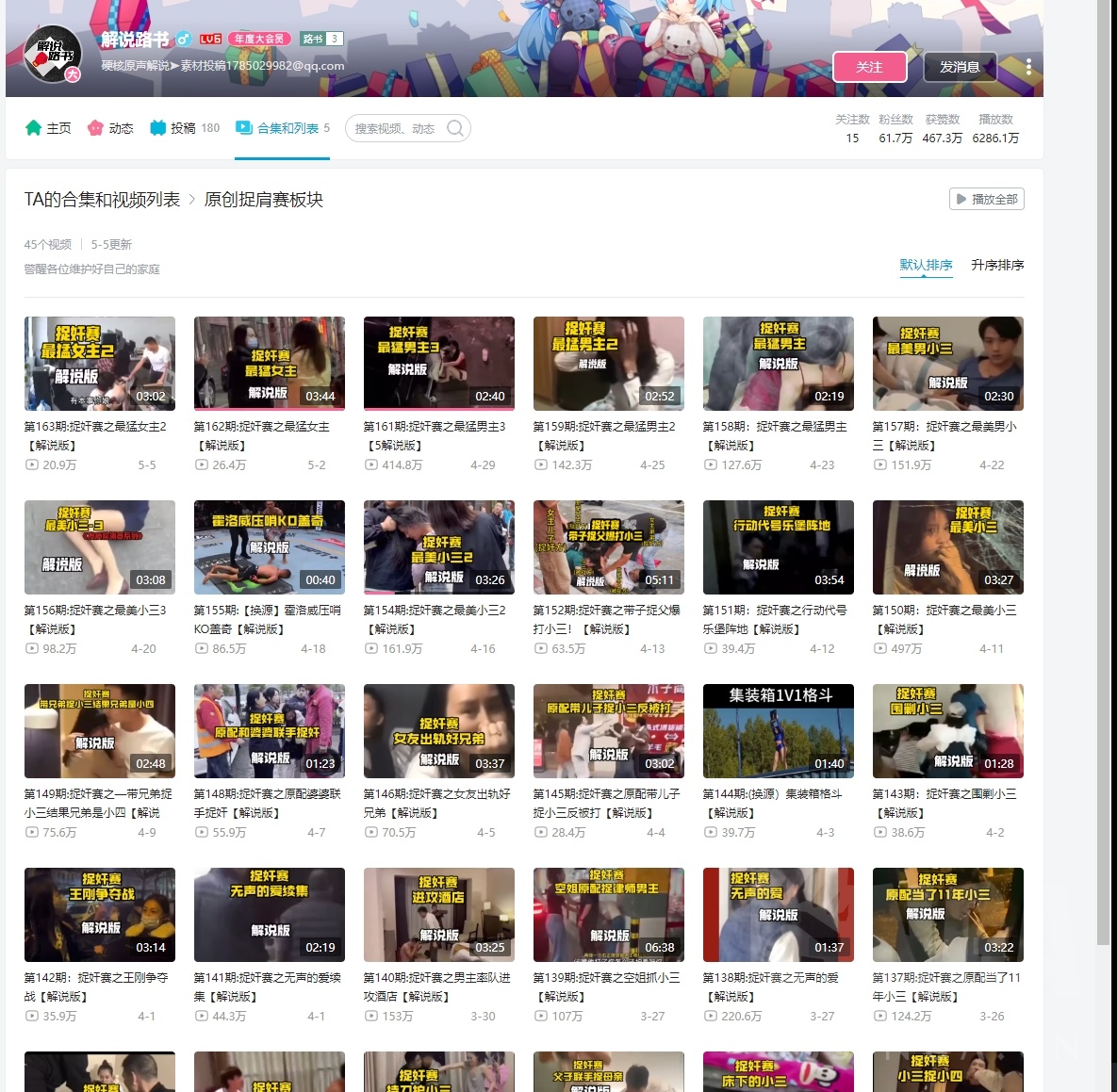Open the 投稿 180 tab

186,127
